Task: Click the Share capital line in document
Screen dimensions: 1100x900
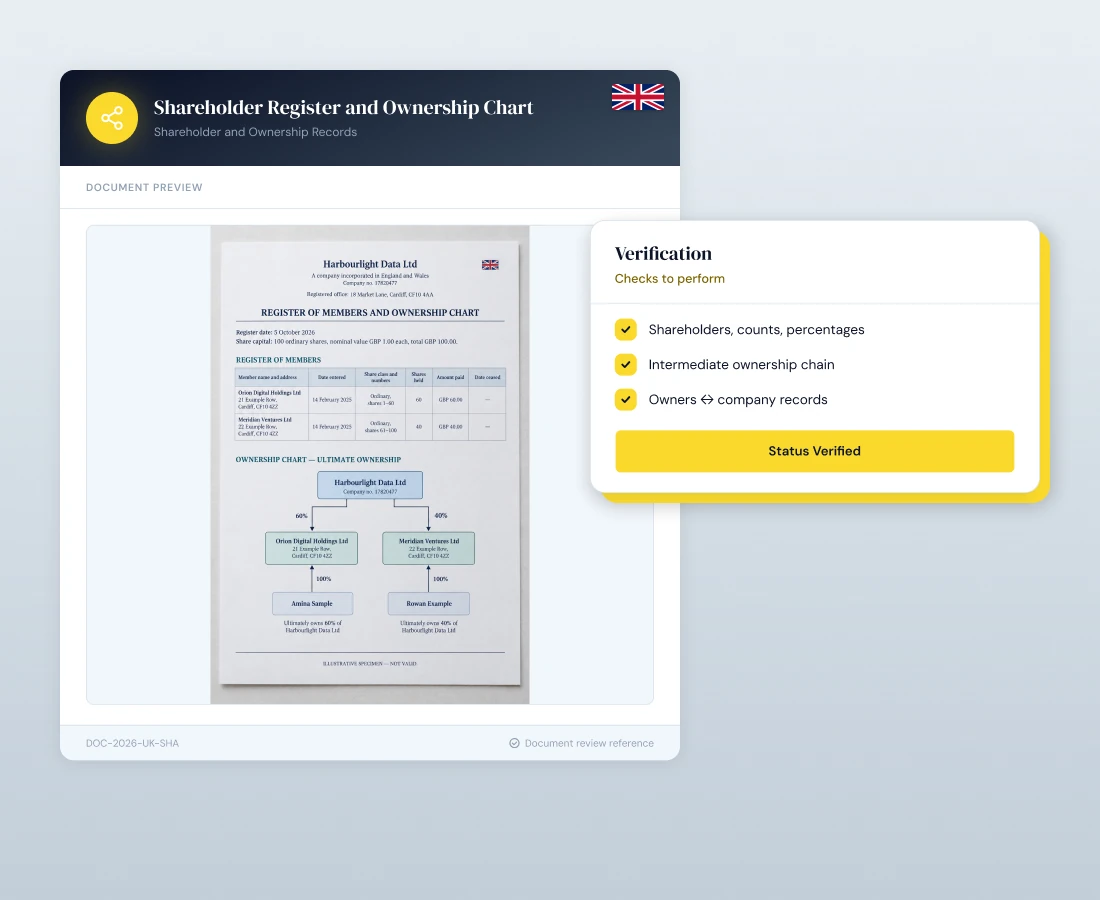Action: (347, 342)
